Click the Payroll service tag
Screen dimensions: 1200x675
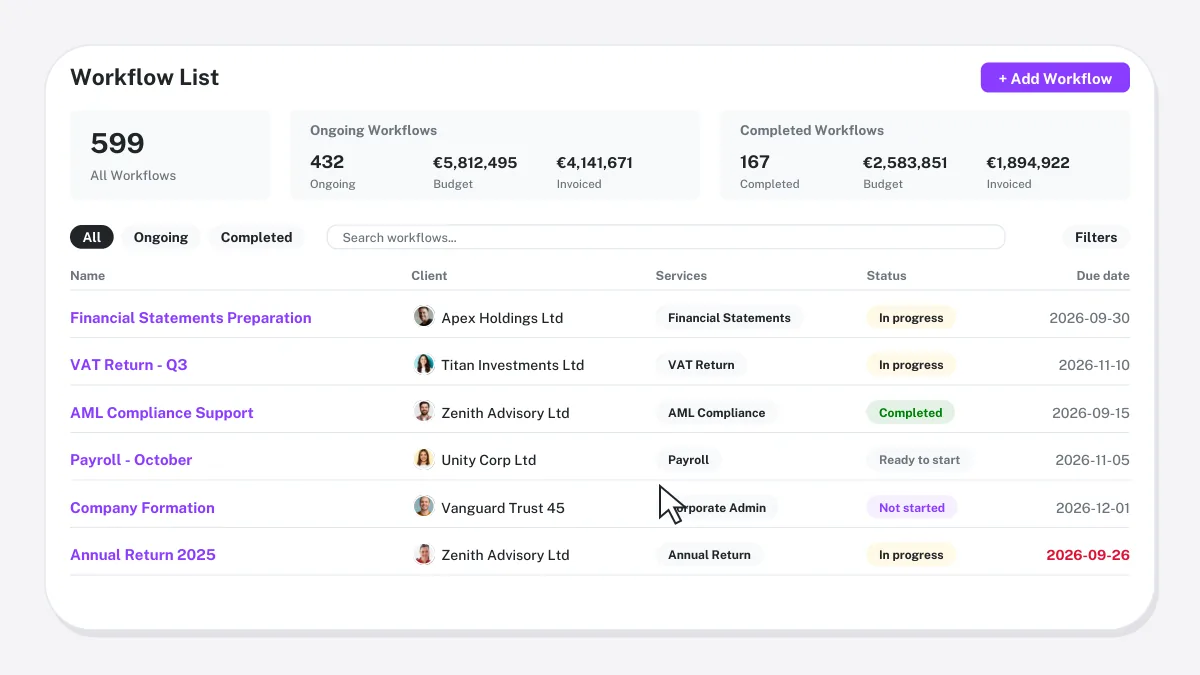688,460
